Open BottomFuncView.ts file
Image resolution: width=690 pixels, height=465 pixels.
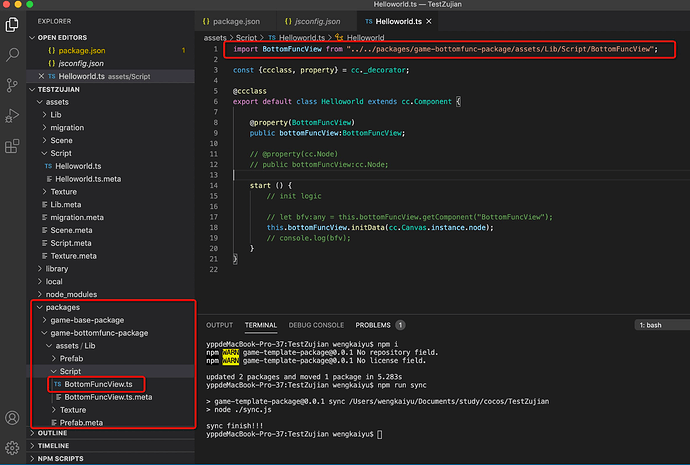tap(111, 384)
